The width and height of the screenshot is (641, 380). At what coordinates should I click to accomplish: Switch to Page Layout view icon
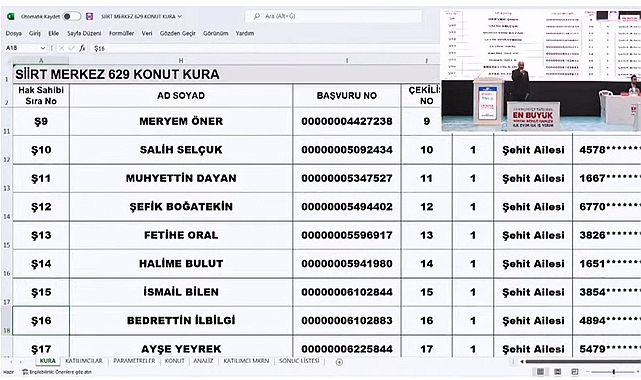[558, 372]
